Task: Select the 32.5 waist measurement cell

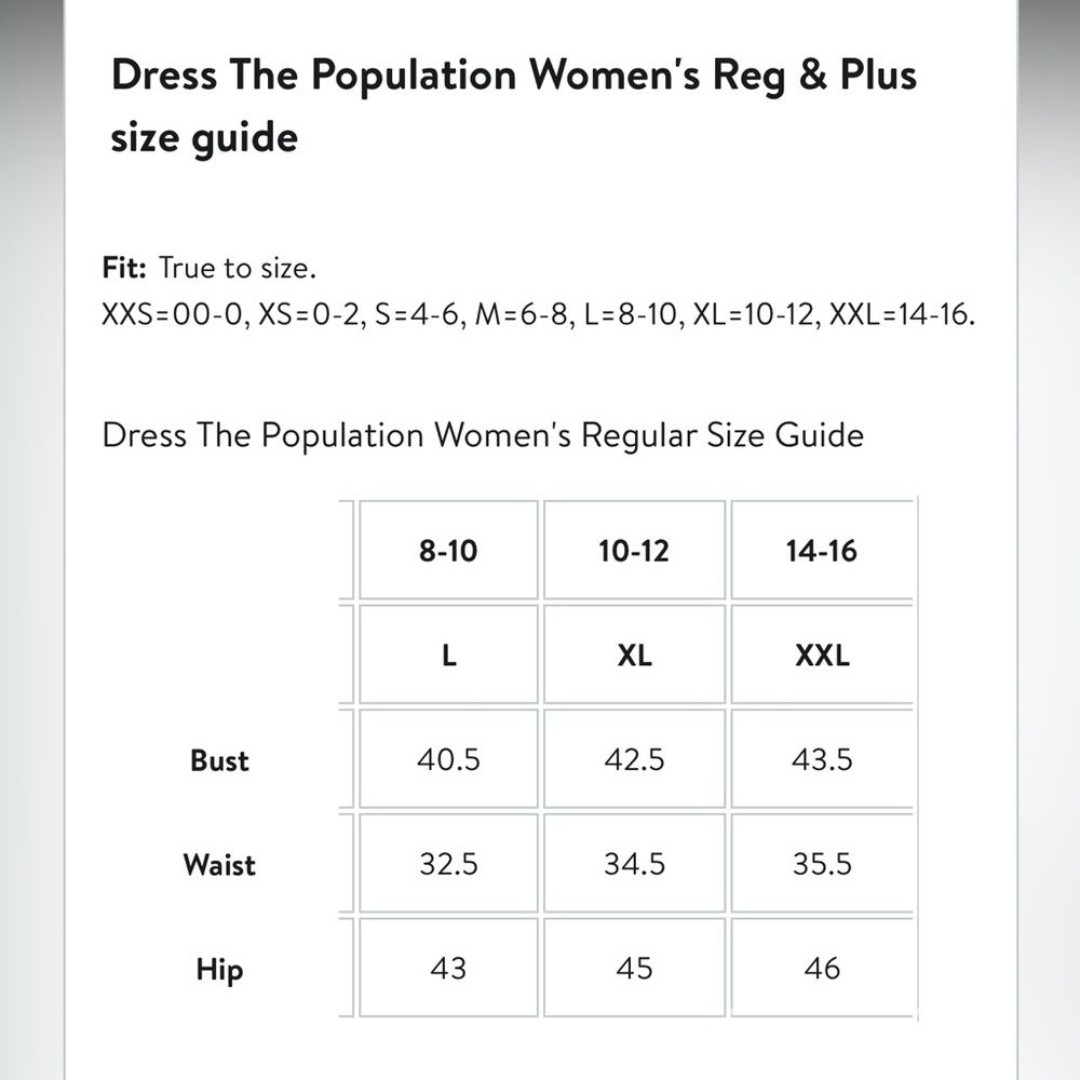Action: point(448,863)
